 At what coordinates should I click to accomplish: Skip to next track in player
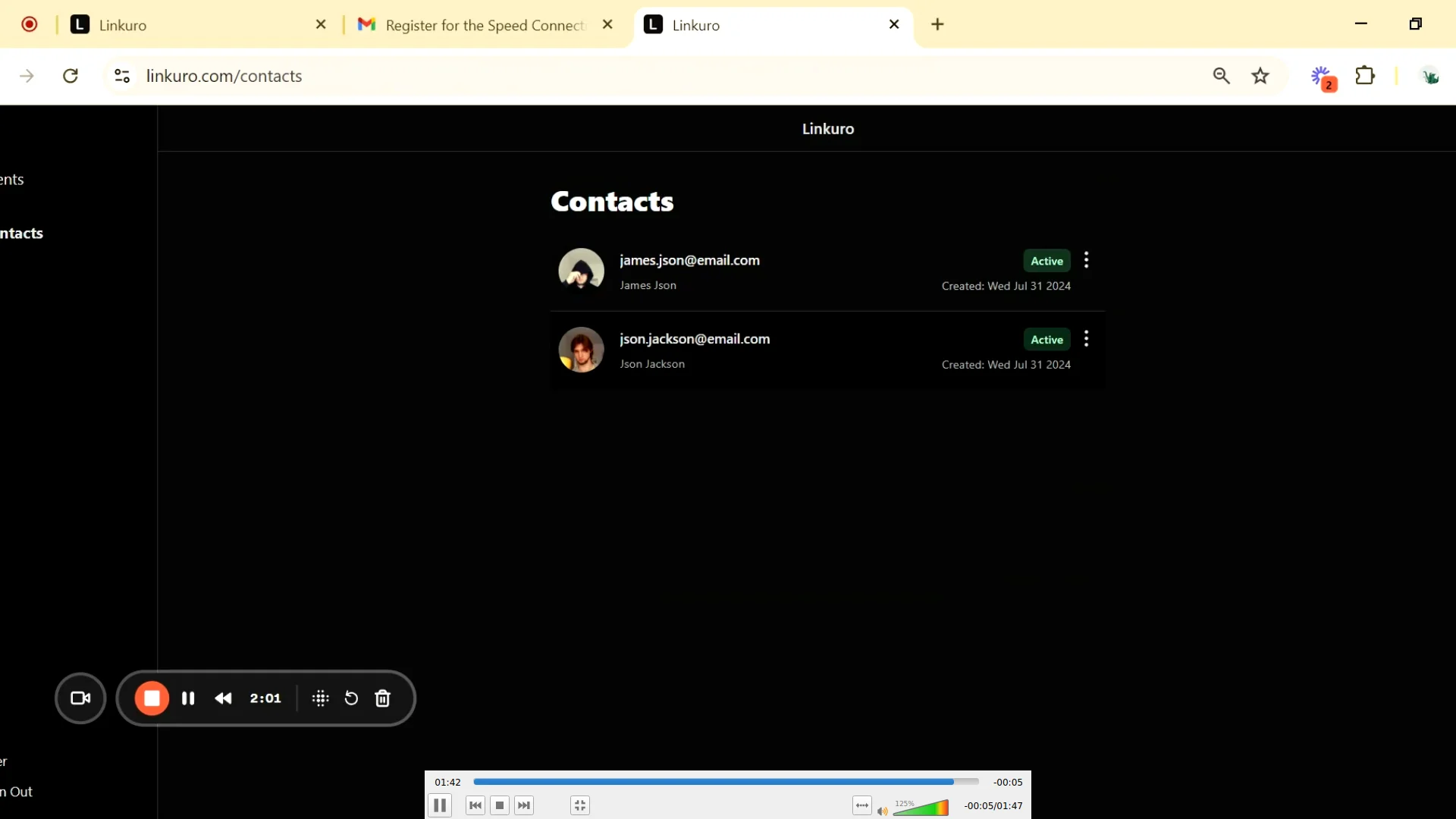pos(524,805)
